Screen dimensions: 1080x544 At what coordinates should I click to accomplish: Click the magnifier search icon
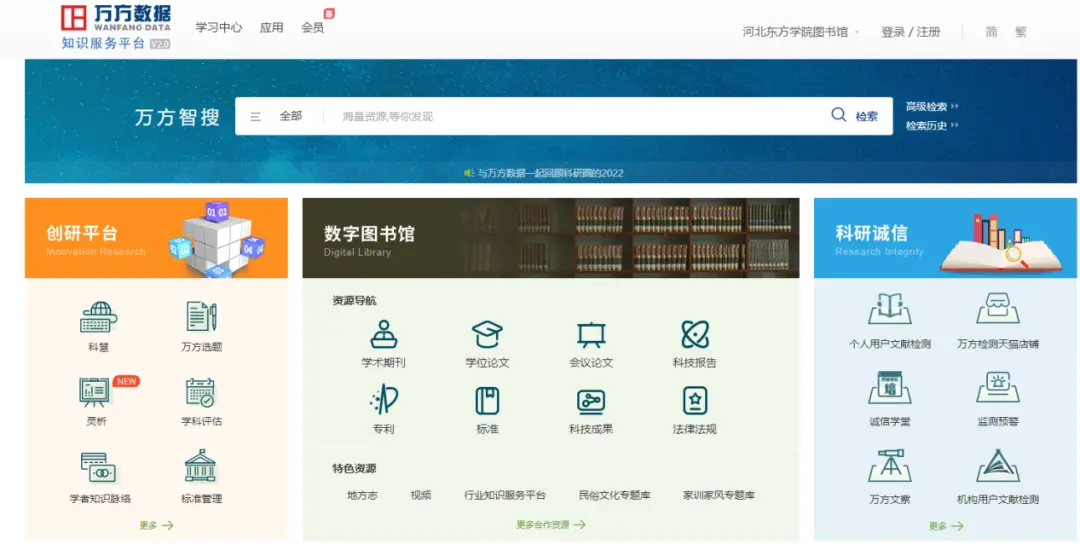tap(838, 115)
